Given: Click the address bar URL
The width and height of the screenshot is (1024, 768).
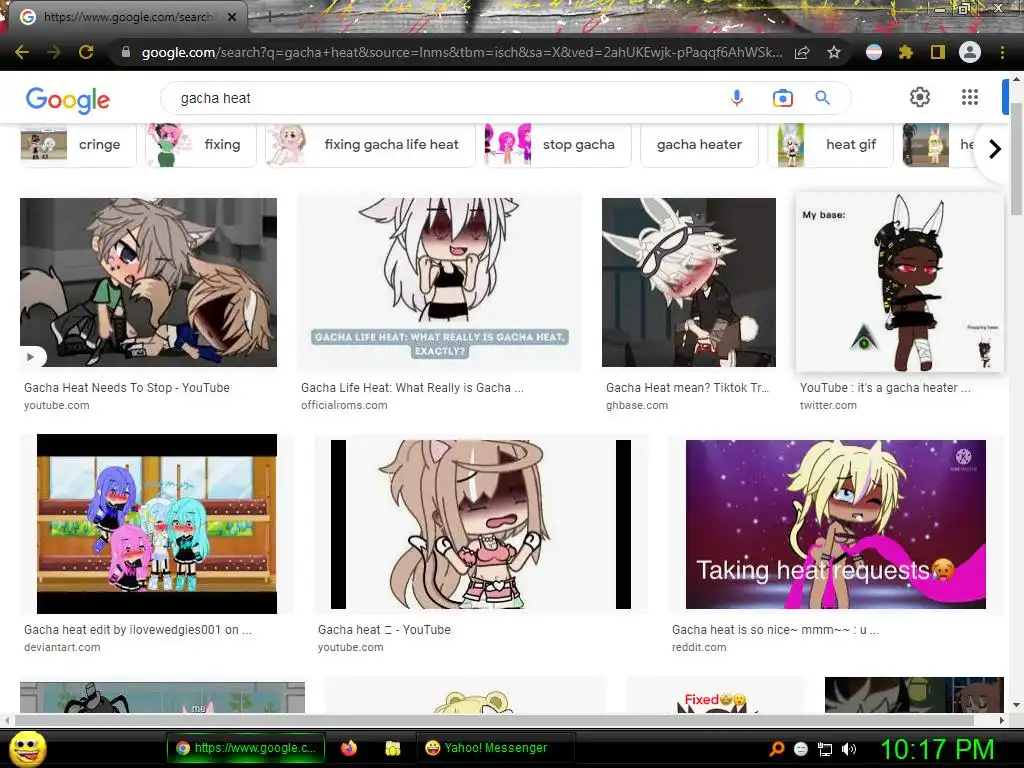Looking at the screenshot, I should (461, 52).
